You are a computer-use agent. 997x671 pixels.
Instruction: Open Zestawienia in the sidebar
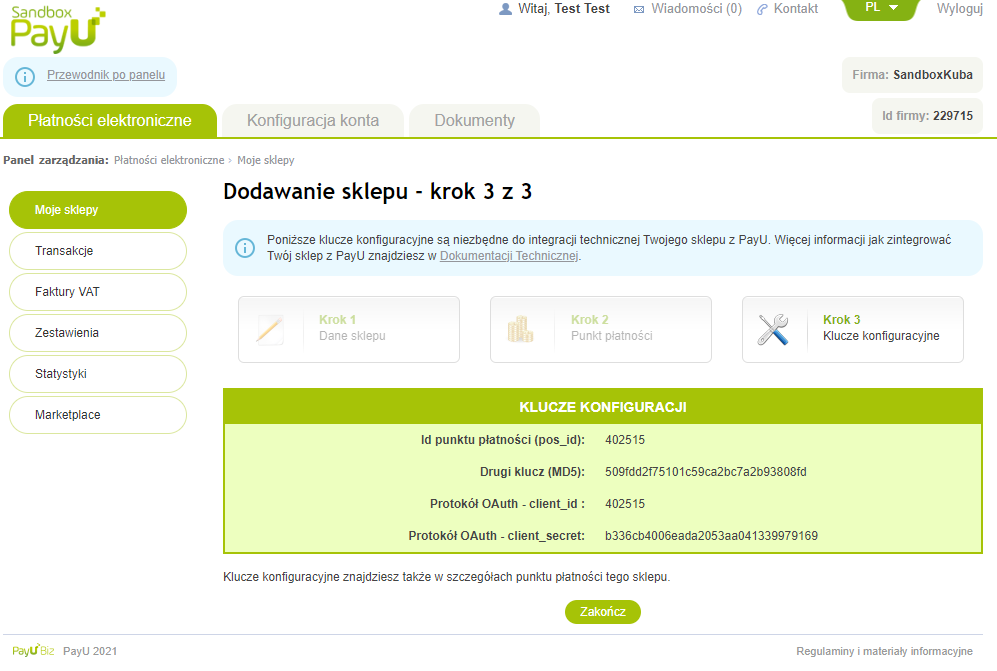click(98, 333)
